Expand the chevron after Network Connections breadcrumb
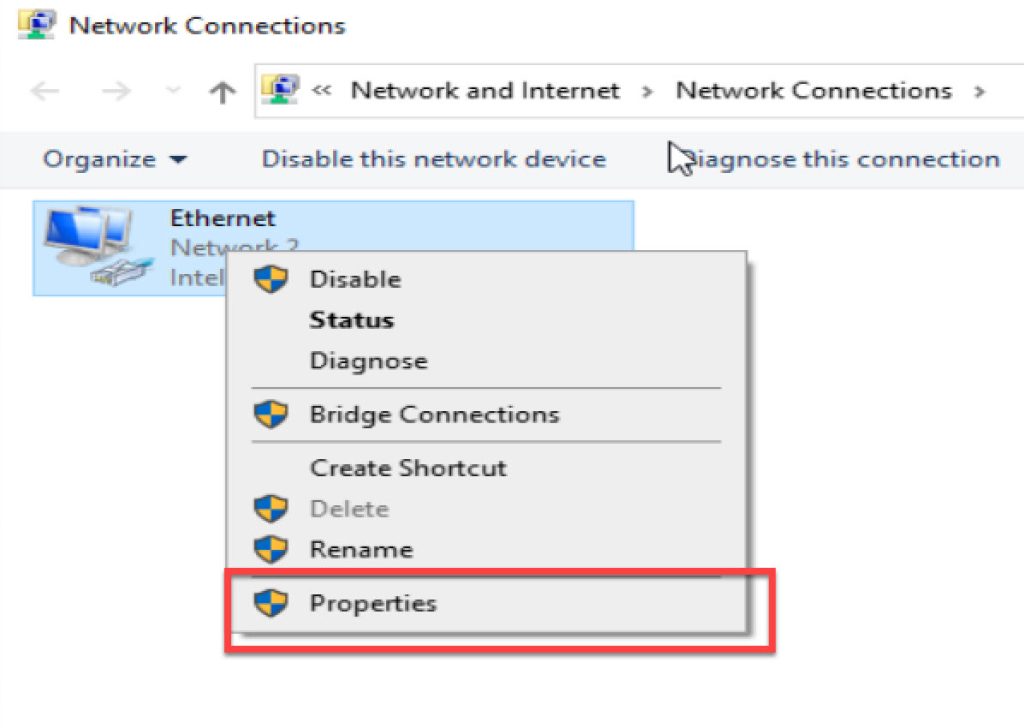Screen dimensions: 1024x728 pos(979,92)
